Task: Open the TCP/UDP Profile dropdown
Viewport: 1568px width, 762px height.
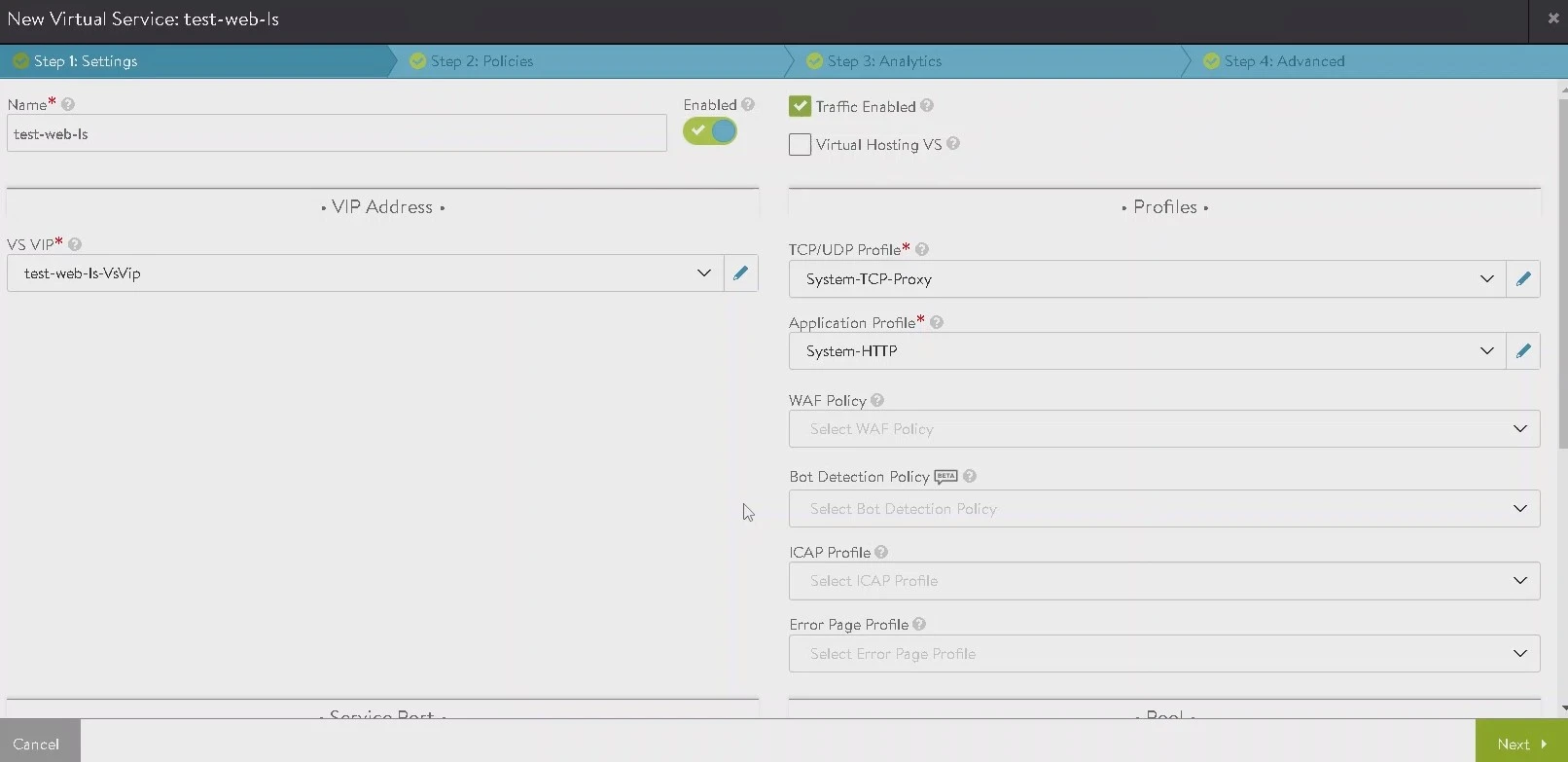Action: click(1147, 279)
